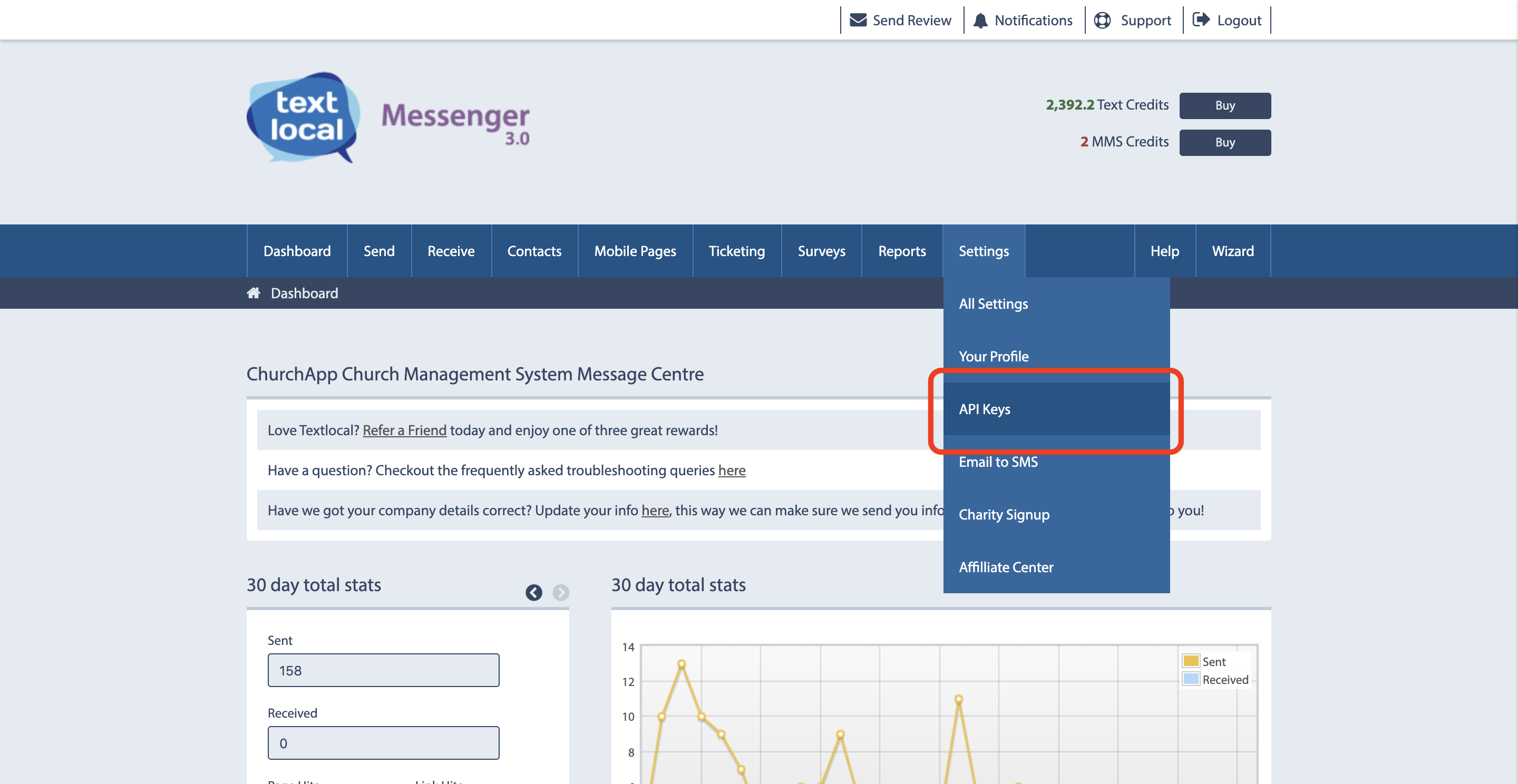Viewport: 1518px width, 784px height.
Task: Click the Send Review envelope icon
Action: 858,19
